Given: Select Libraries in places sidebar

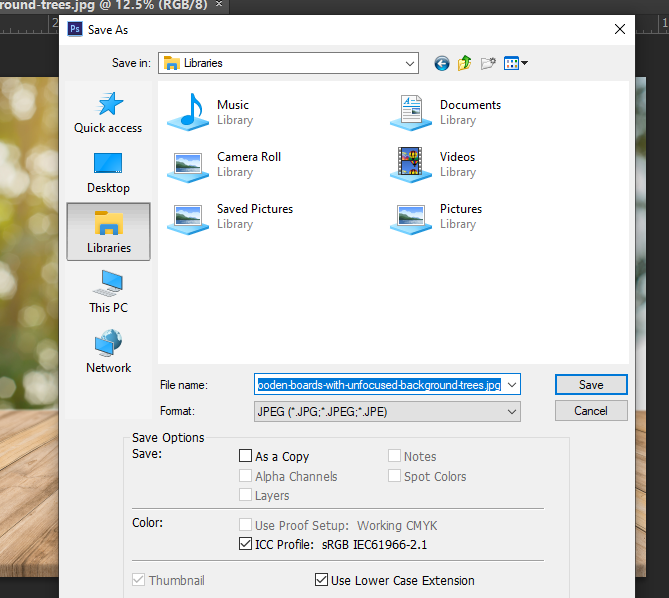Looking at the screenshot, I should [x=108, y=232].
